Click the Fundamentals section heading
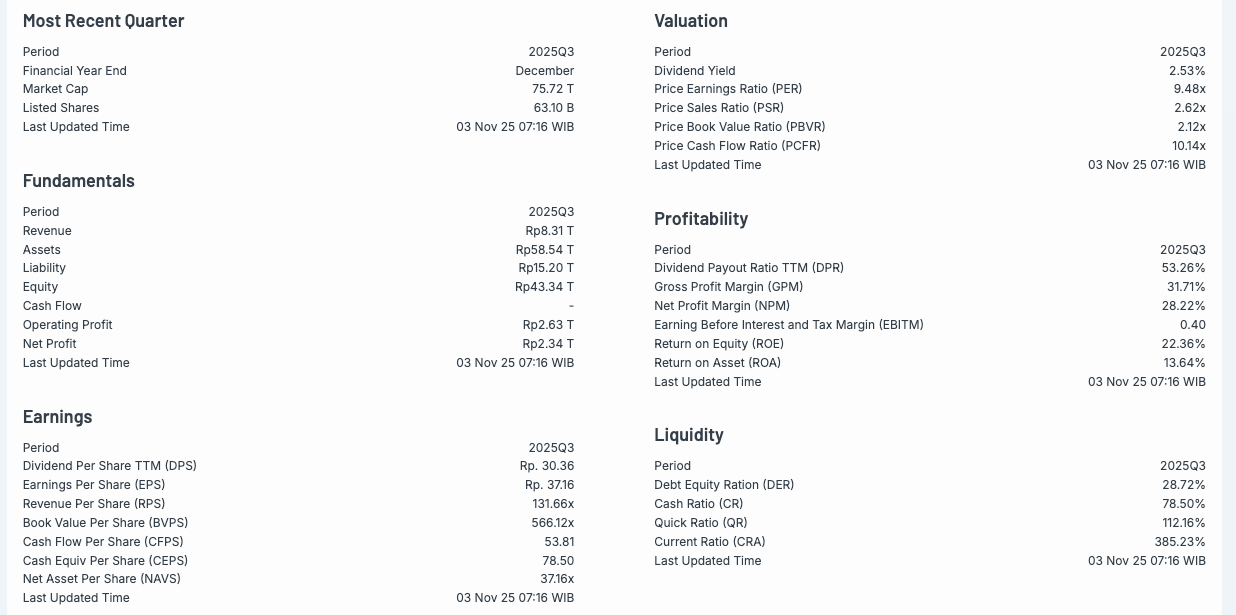The width and height of the screenshot is (1236, 615). tap(78, 181)
